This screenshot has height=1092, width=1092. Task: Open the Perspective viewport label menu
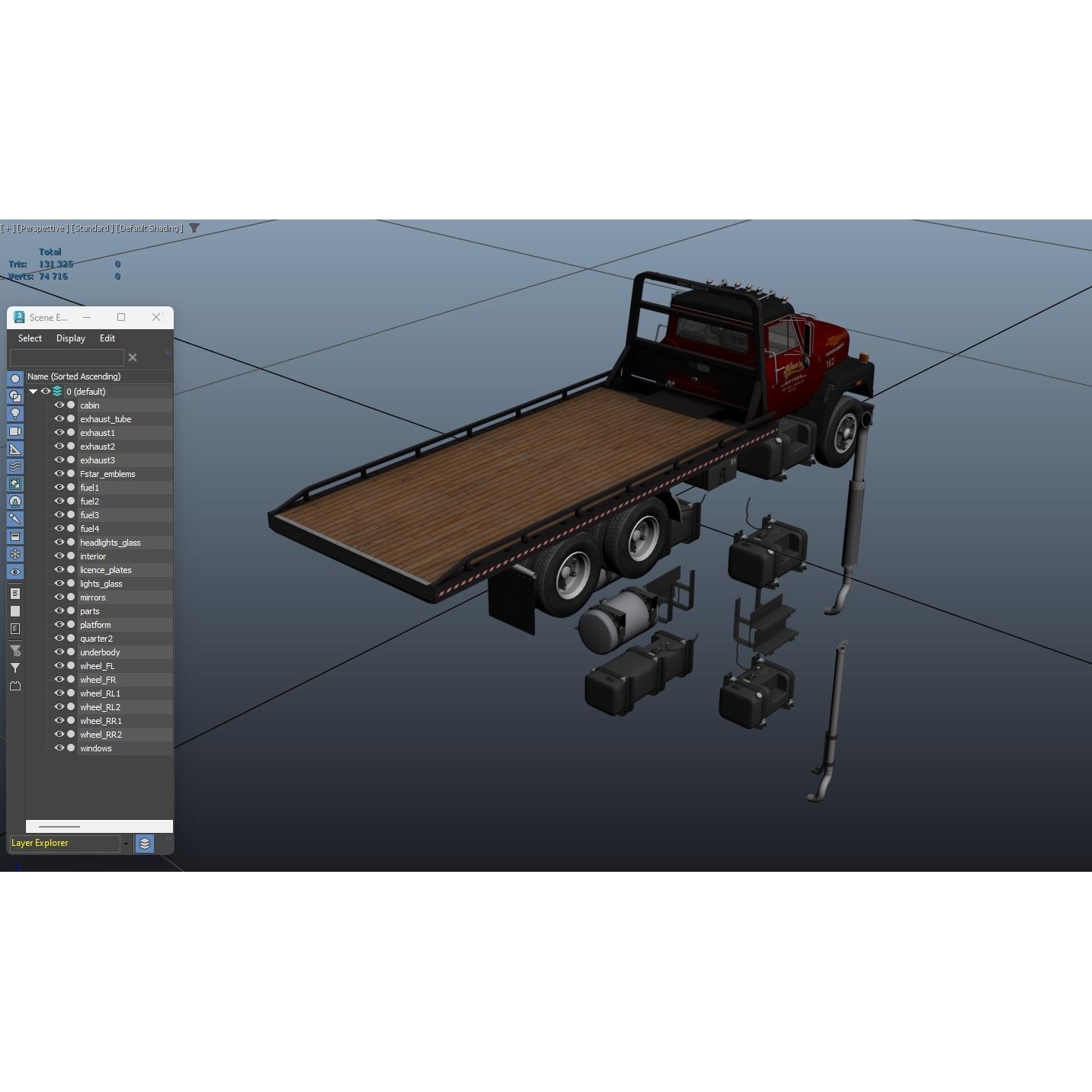42,228
